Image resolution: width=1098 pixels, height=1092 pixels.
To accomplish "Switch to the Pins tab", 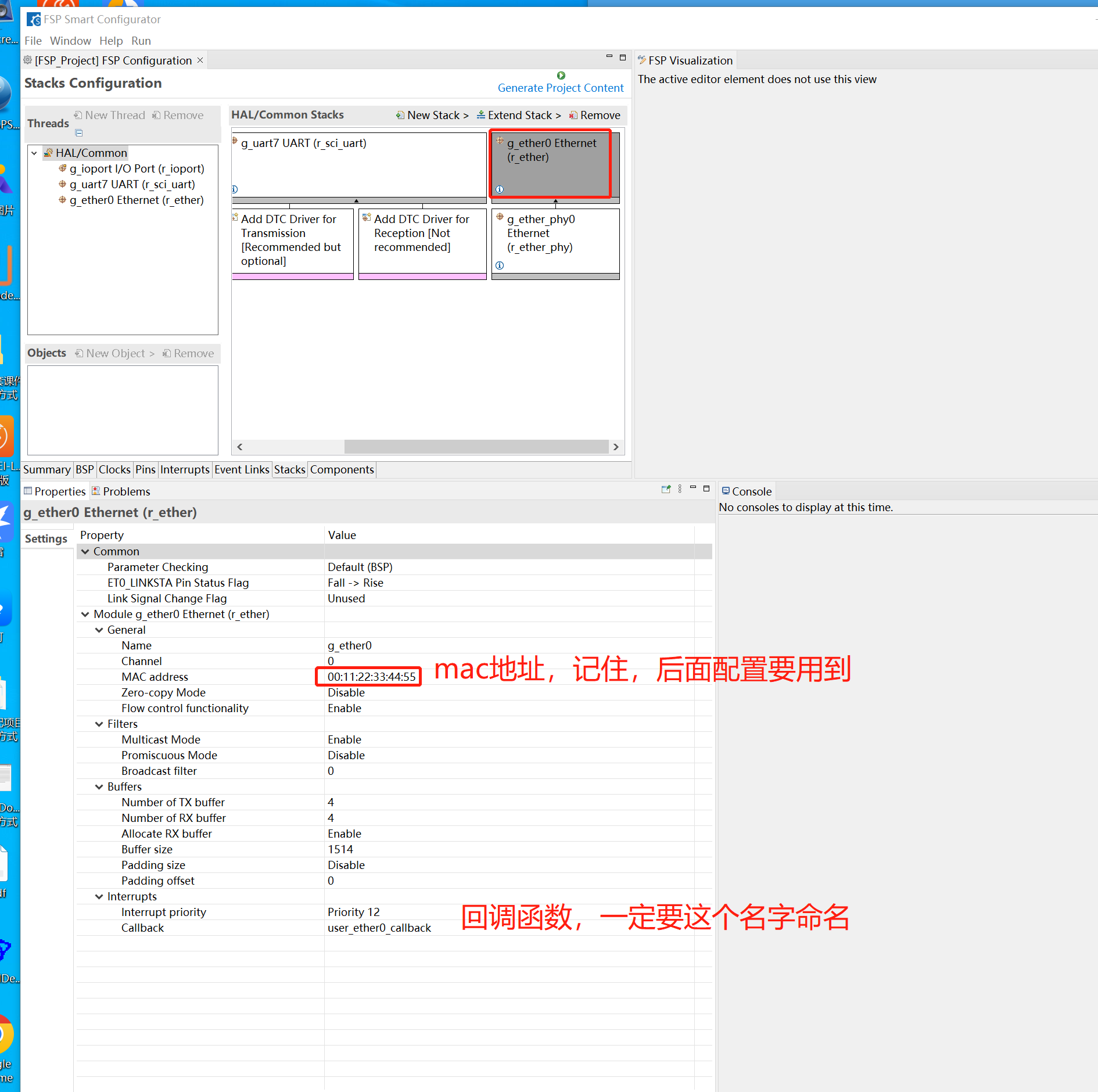I will point(145,469).
